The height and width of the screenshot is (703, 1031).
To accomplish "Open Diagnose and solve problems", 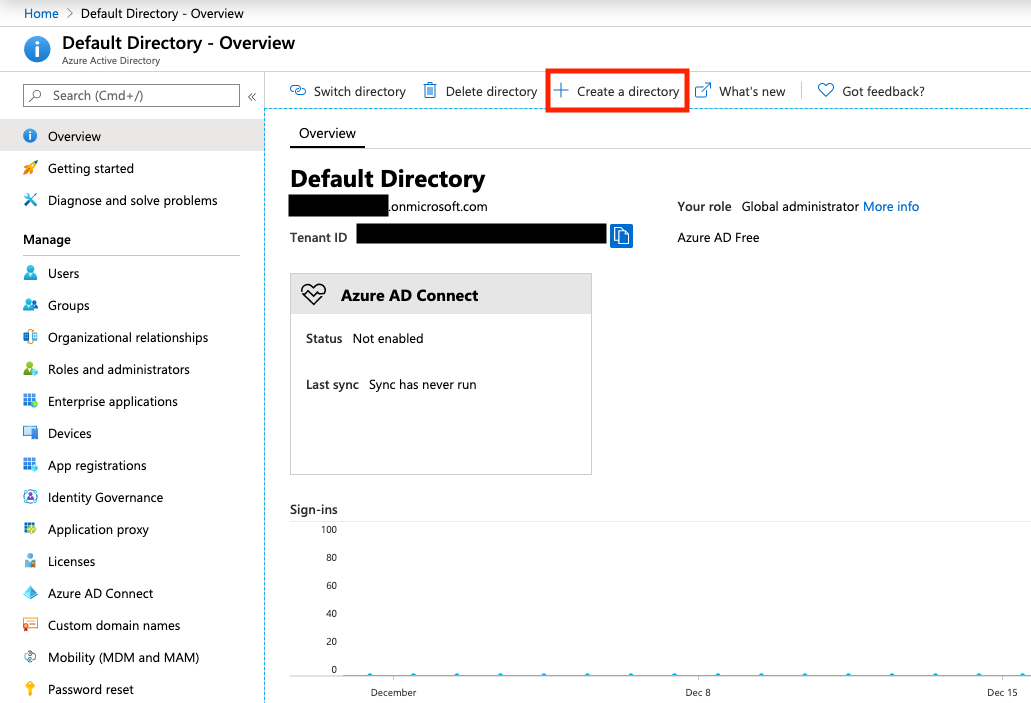I will (132, 200).
